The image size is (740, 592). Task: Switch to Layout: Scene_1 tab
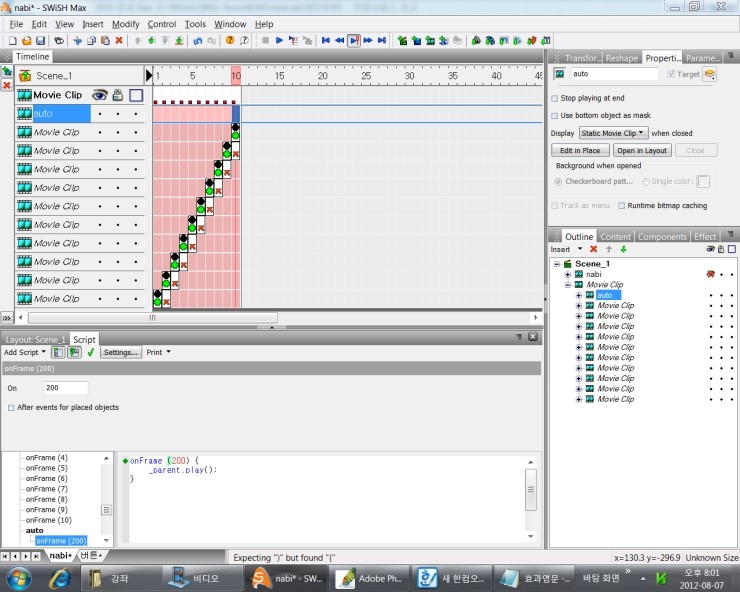click(x=35, y=339)
